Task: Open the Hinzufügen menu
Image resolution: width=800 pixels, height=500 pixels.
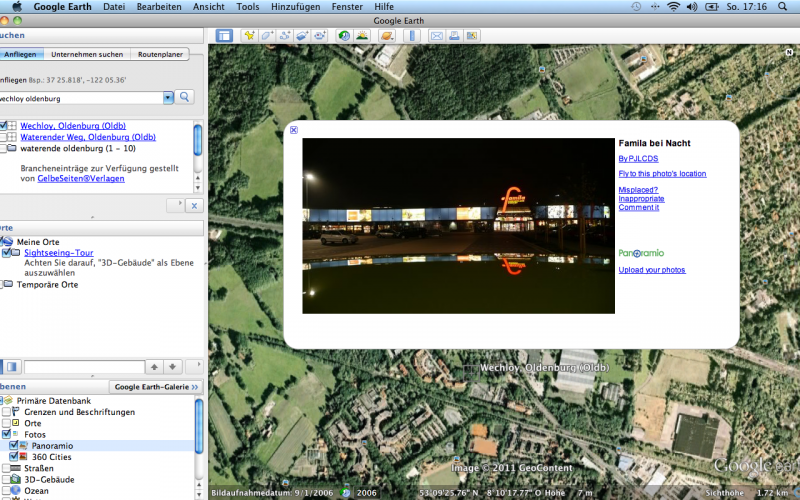Action: click(295, 6)
